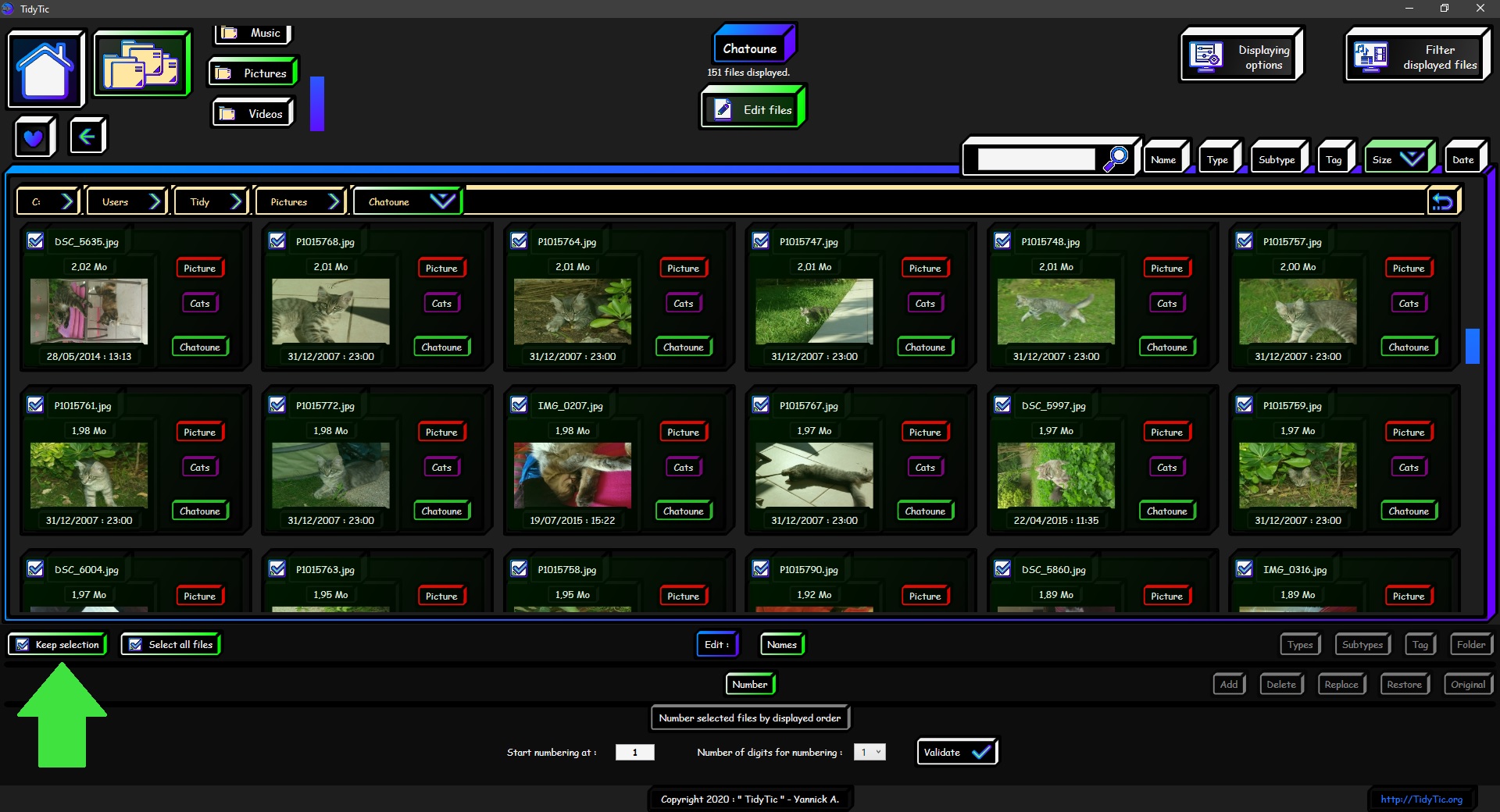Viewport: 1500px width, 812px height.
Task: Click the Videos folder icon
Action: click(227, 114)
